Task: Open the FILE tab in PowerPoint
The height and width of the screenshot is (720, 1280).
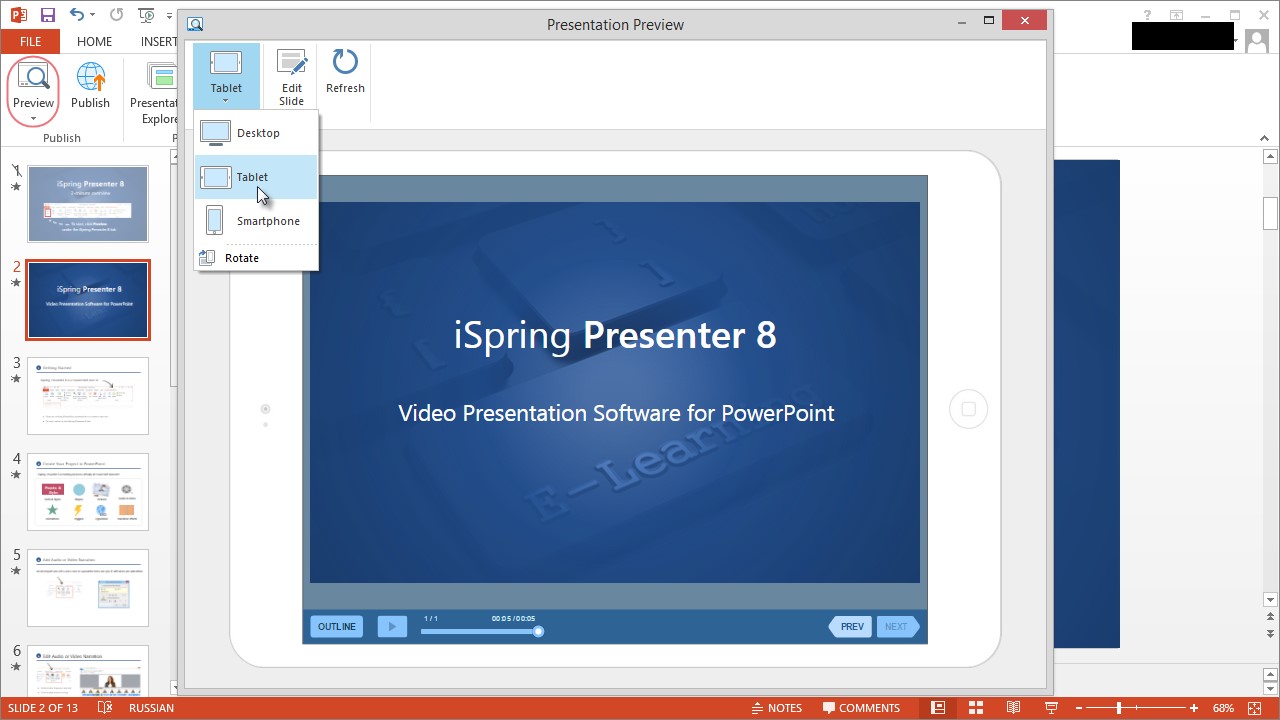Action: click(x=30, y=42)
